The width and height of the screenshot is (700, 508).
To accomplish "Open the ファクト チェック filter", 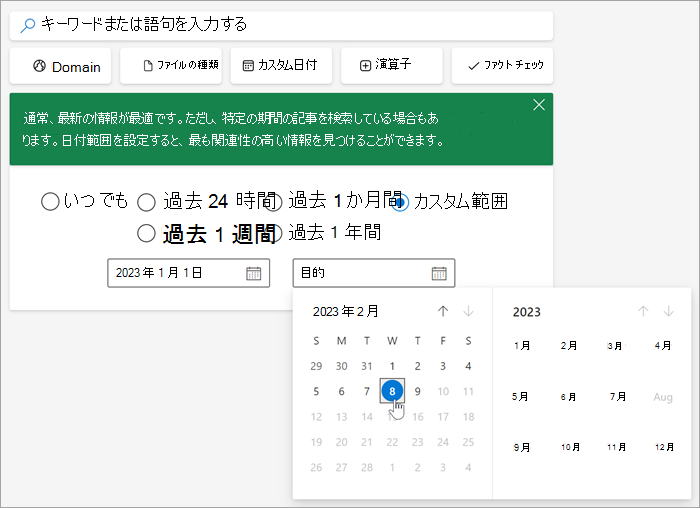I will tap(502, 66).
